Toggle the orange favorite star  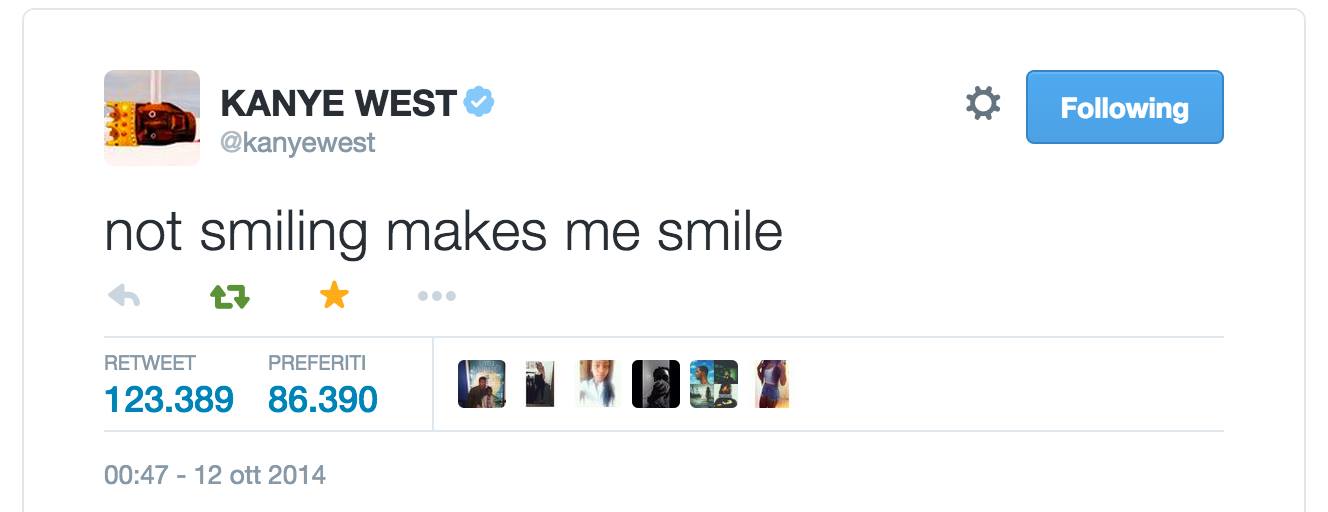[x=333, y=295]
